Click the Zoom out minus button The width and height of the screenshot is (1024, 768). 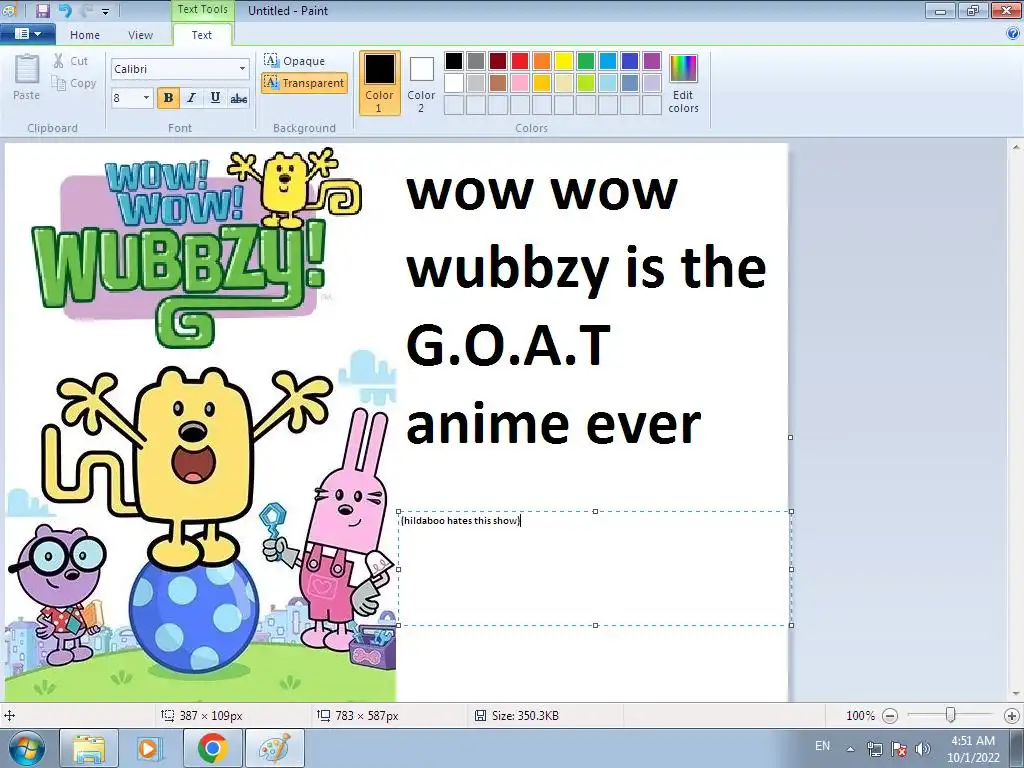coord(889,716)
